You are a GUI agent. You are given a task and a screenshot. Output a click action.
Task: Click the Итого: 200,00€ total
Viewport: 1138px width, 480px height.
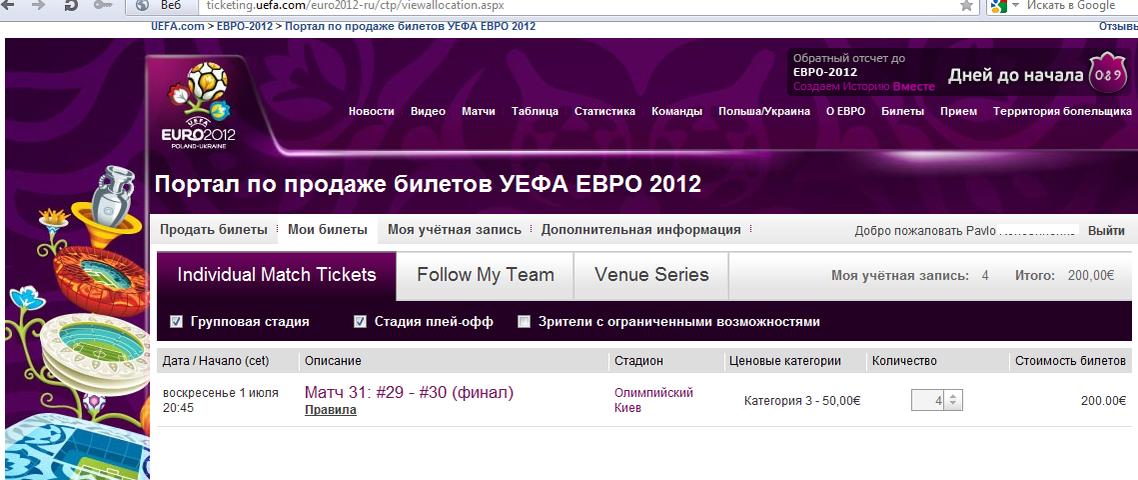point(1064,276)
